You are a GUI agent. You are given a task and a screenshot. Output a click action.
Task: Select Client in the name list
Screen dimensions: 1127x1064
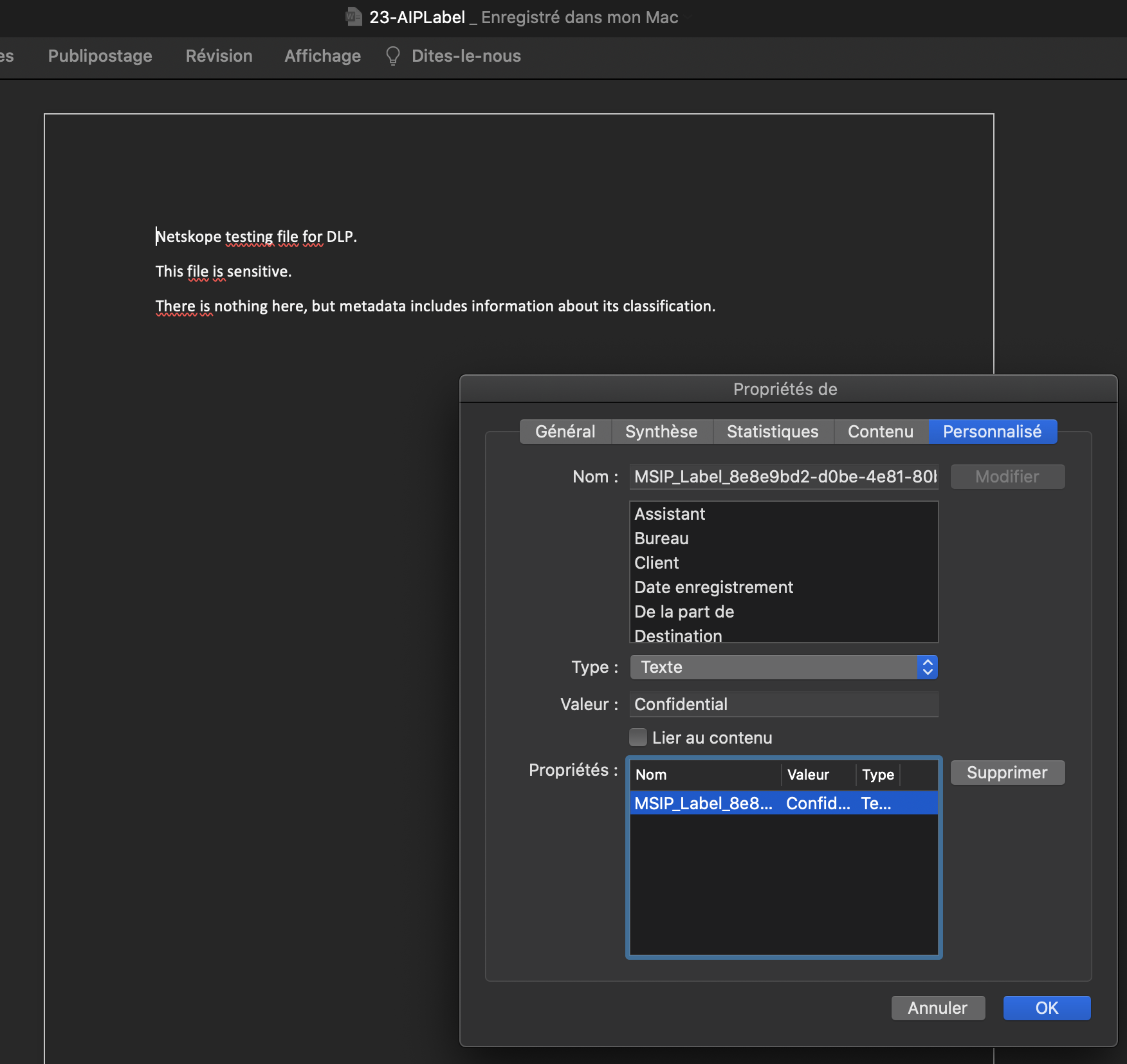click(x=656, y=563)
